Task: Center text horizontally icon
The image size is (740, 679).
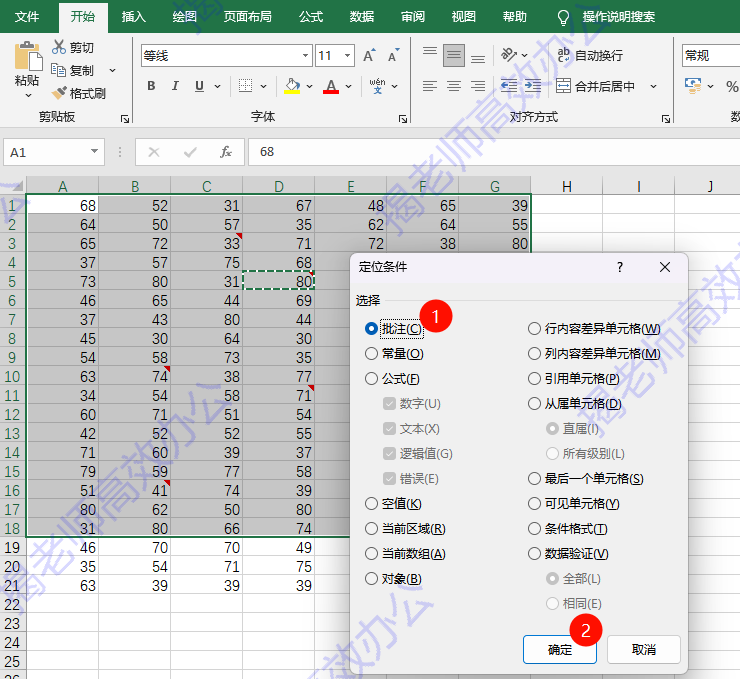Action: pos(454,86)
